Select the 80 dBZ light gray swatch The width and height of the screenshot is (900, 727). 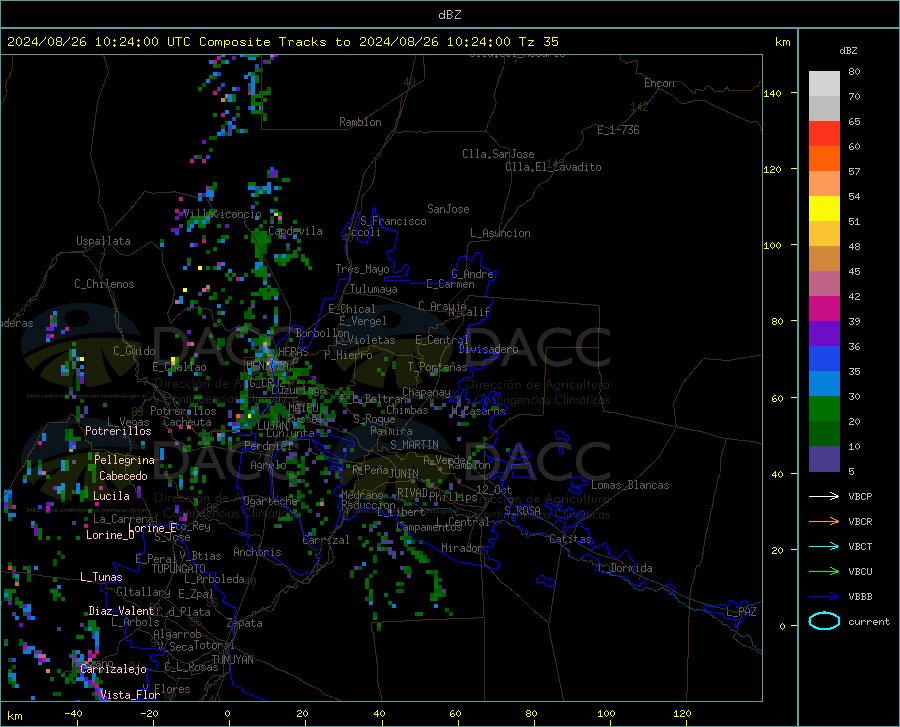pyautogui.click(x=824, y=84)
